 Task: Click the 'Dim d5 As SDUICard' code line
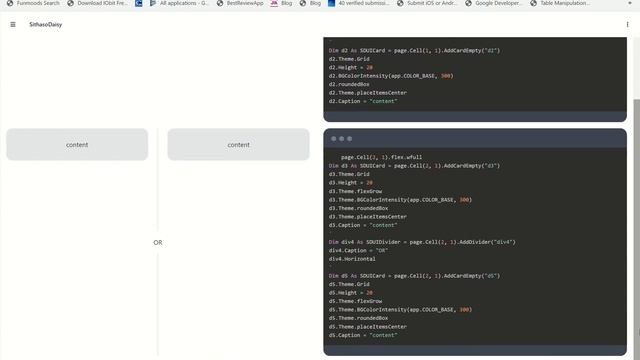tap(414, 276)
